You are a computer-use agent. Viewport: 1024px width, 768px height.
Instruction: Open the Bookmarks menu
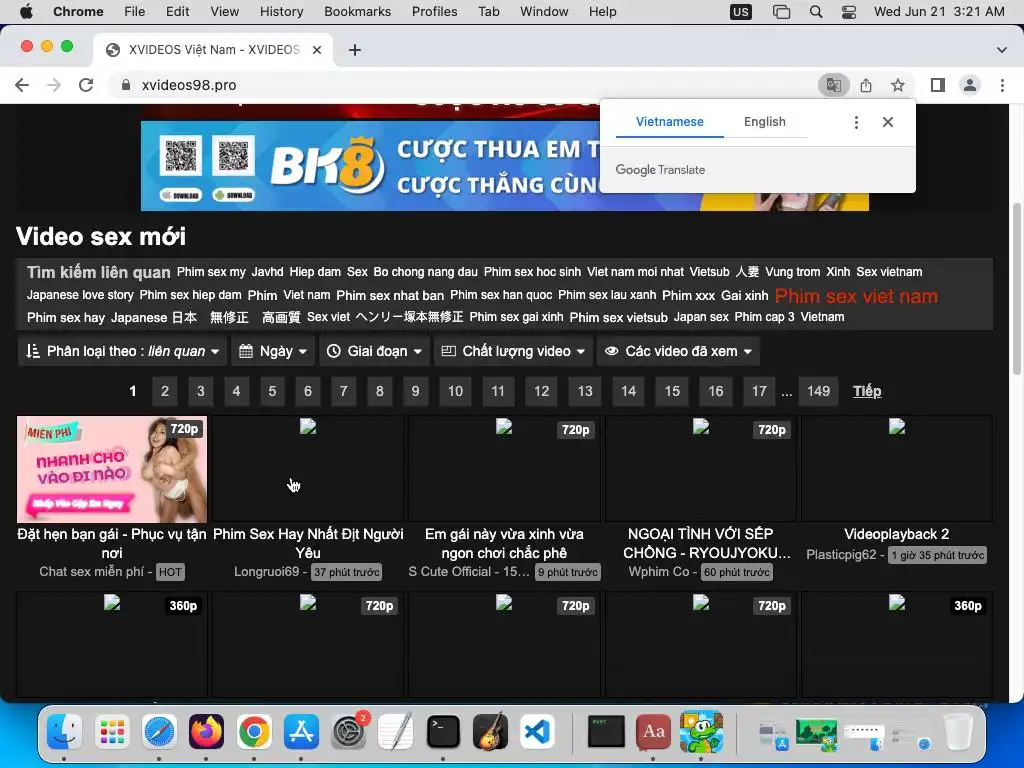357,12
